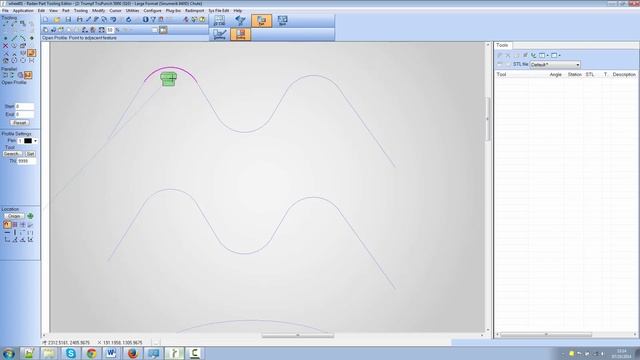Toggle the highlighted Open Profile parallel tool
640x360 pixels.
pyautogui.click(x=27, y=75)
